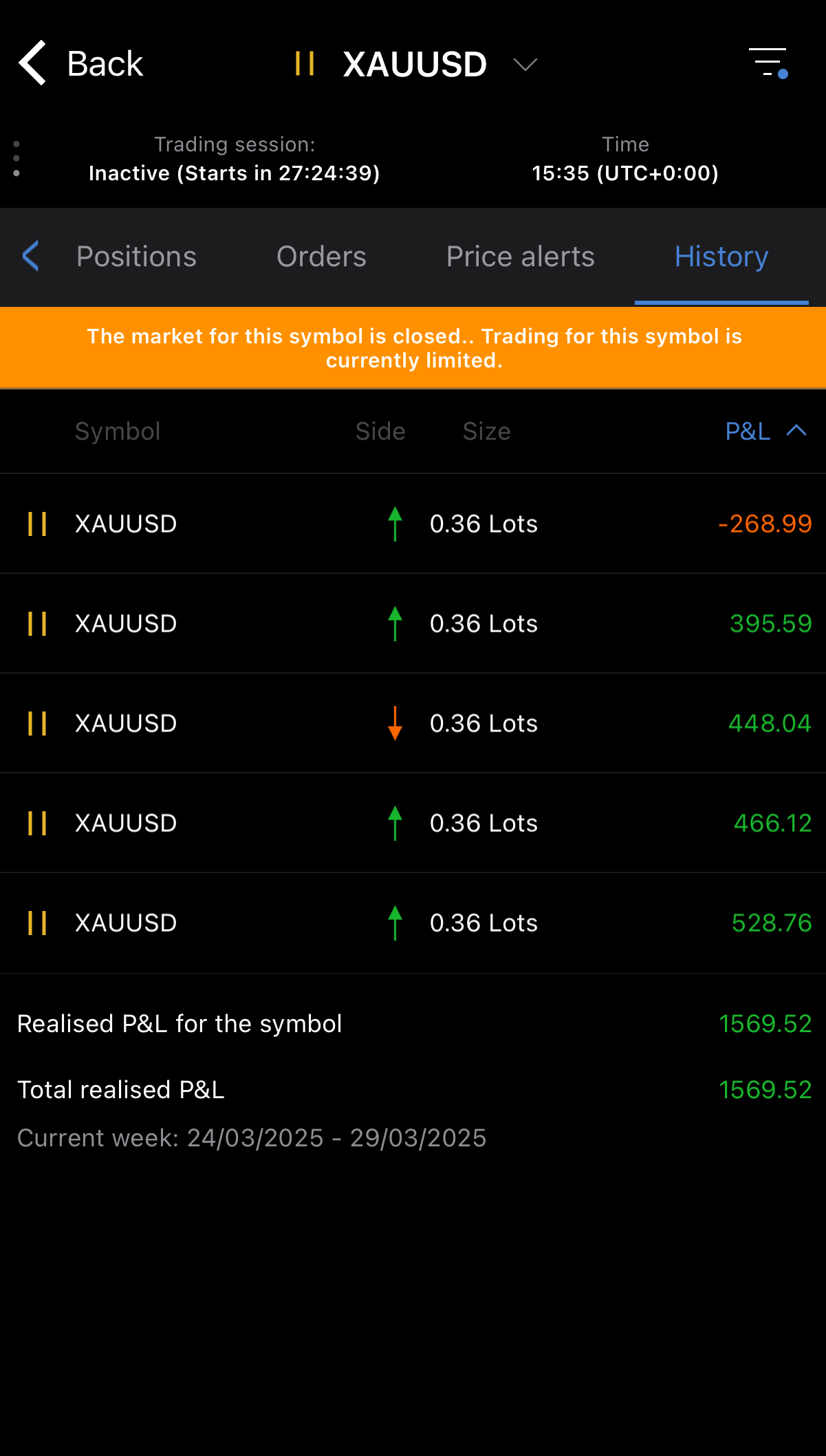Tap the buy arrow on the -268.99 trade
This screenshot has height=1456, width=826.
[x=395, y=524]
